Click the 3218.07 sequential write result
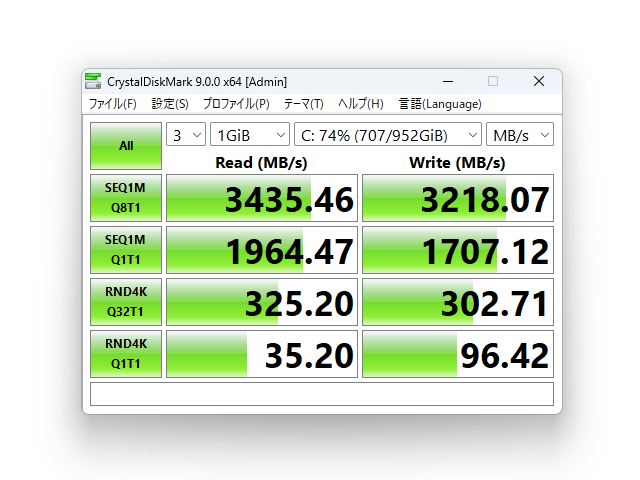The image size is (640, 480). point(458,198)
